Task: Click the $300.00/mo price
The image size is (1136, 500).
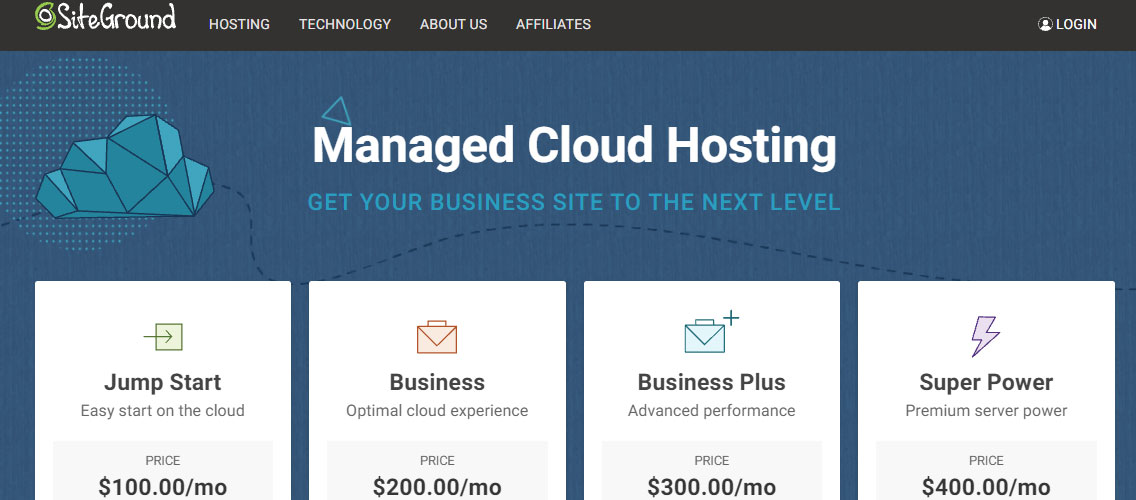Action: pos(711,487)
